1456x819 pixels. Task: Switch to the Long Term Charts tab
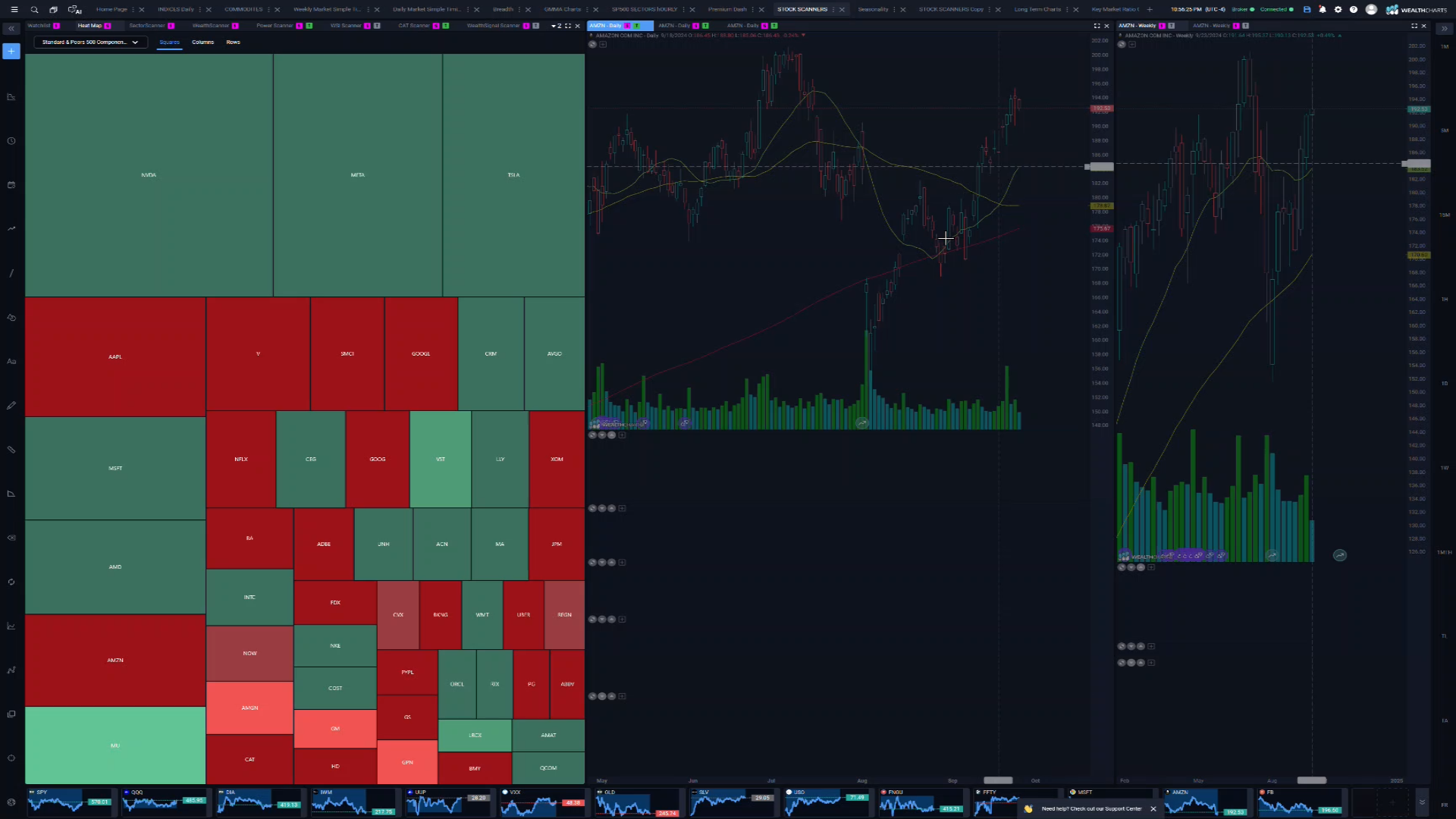(x=1037, y=10)
